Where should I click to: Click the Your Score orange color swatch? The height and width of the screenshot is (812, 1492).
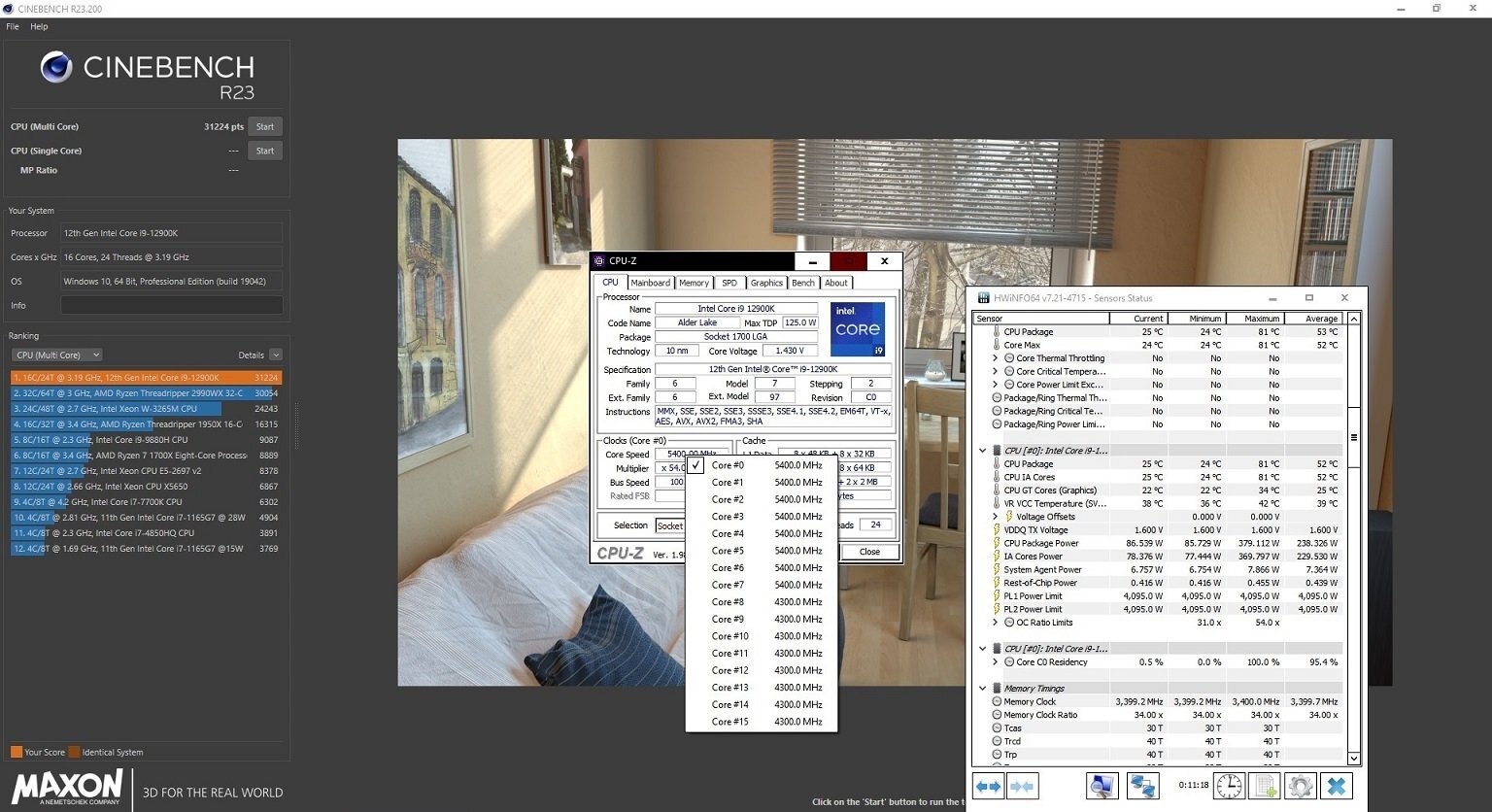16,752
